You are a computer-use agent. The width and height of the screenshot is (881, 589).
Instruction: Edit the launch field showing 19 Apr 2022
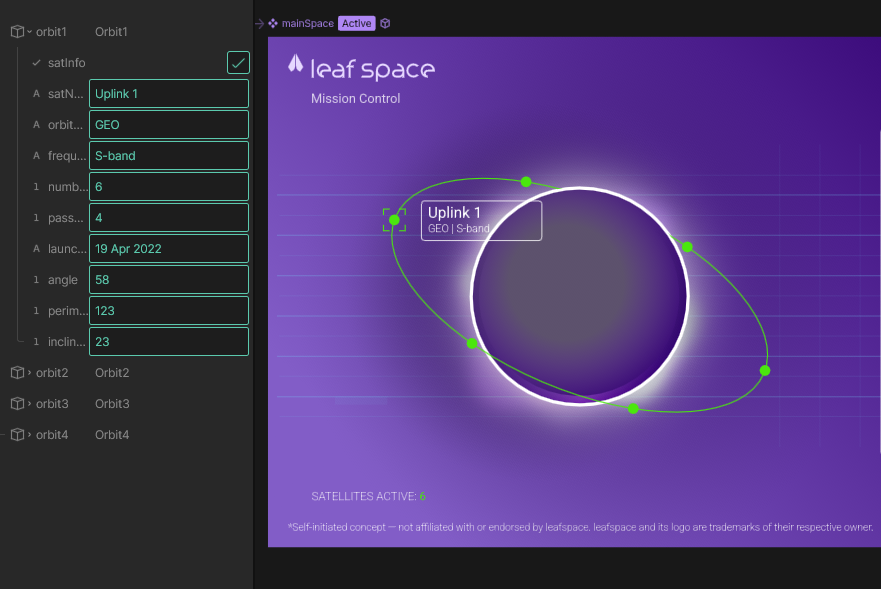(169, 248)
